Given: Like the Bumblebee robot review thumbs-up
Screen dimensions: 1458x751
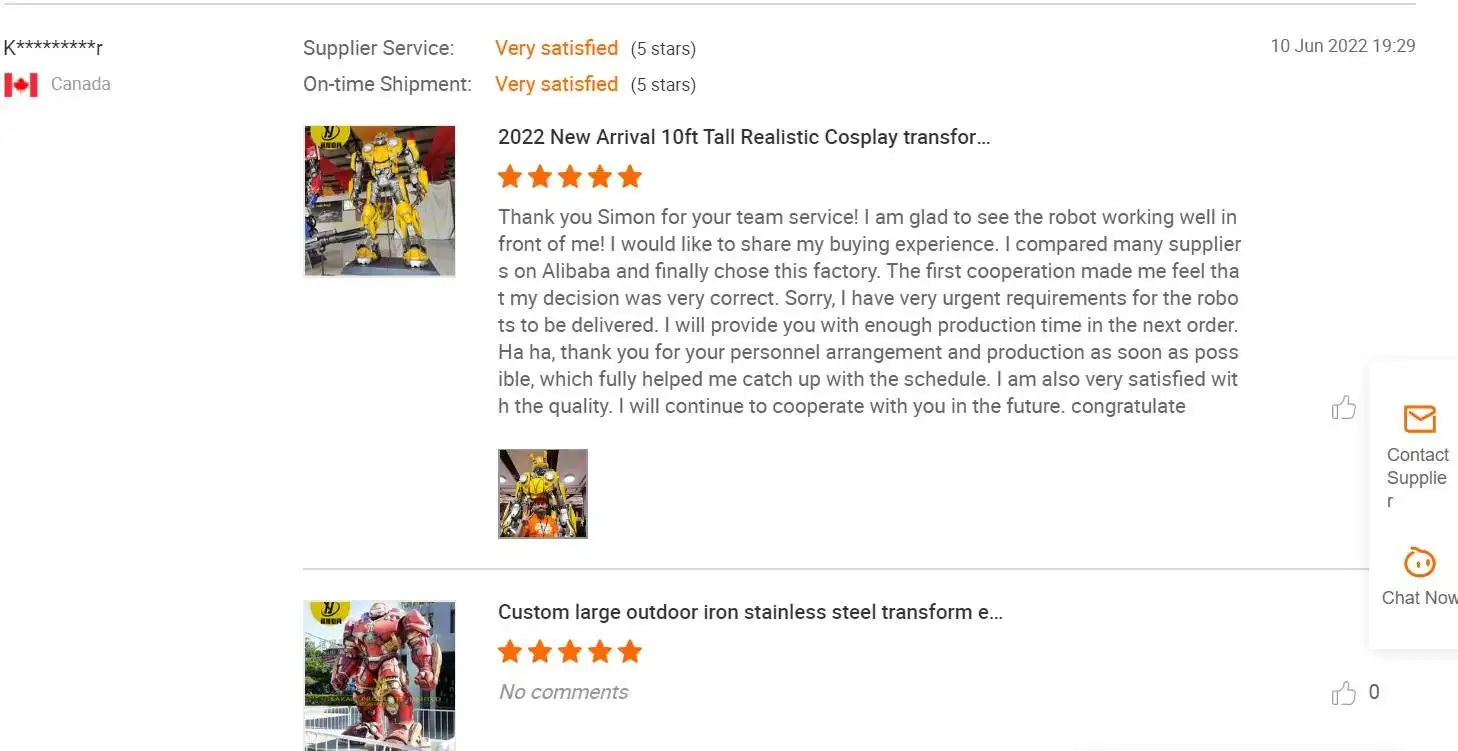Looking at the screenshot, I should coord(1343,407).
